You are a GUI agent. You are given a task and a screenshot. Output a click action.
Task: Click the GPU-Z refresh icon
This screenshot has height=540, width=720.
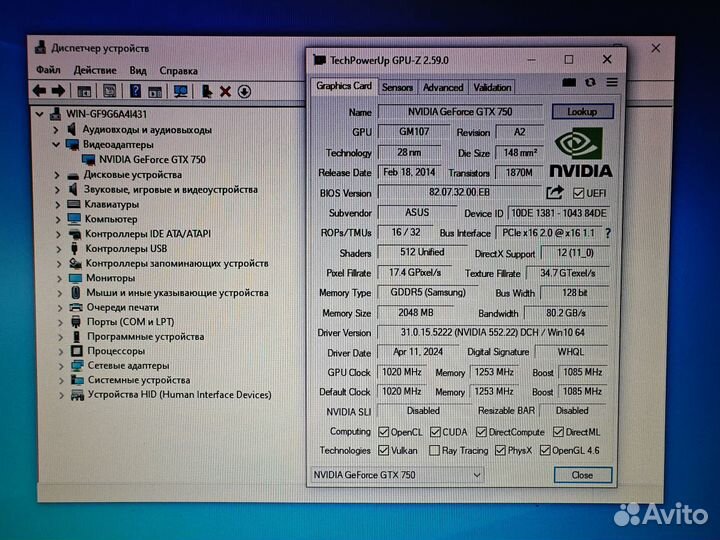pyautogui.click(x=591, y=83)
